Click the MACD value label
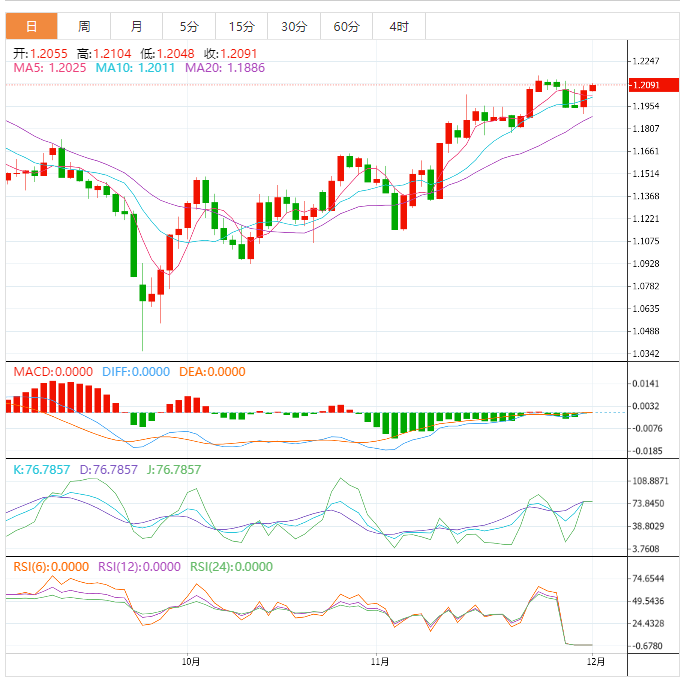 pos(54,372)
